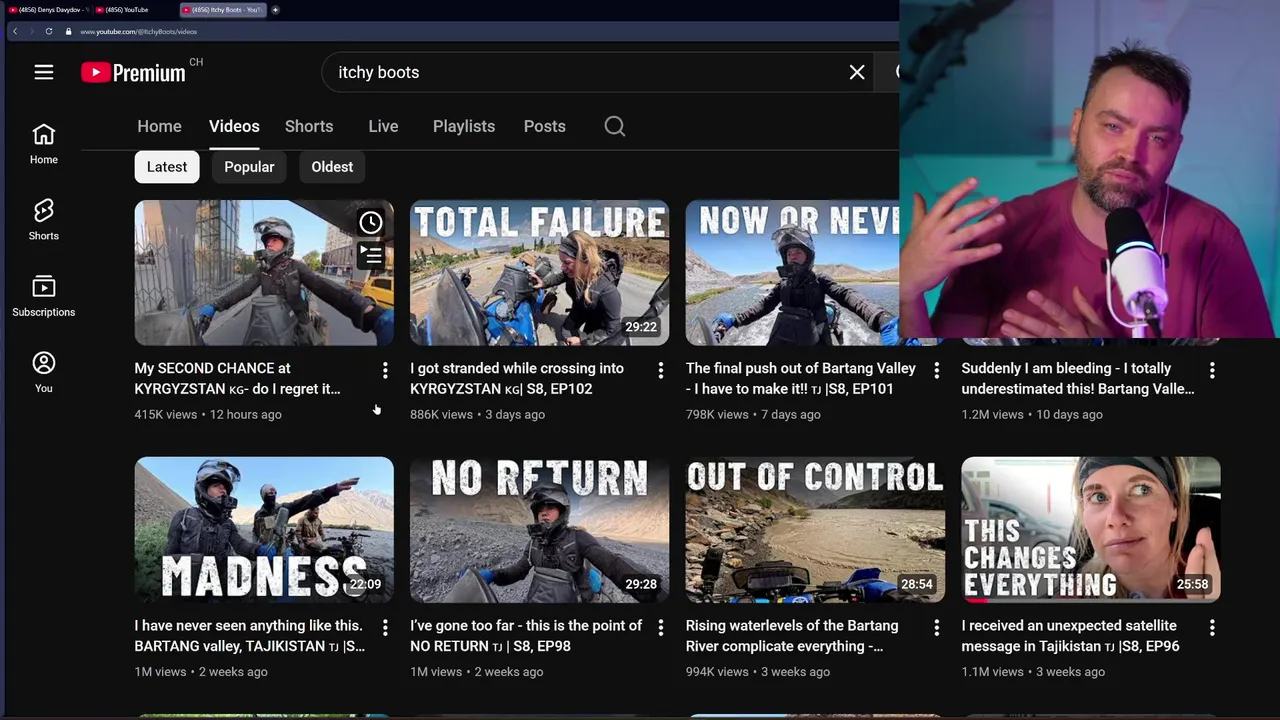Open MADNESS video thumbnail
Image resolution: width=1280 pixels, height=720 pixels.
tap(264, 530)
